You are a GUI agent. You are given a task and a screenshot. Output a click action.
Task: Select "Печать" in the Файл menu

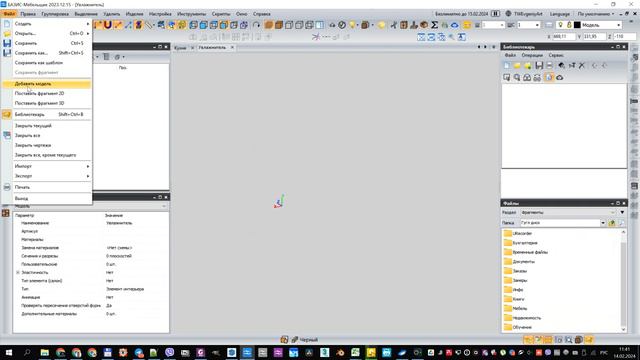click(x=46, y=187)
